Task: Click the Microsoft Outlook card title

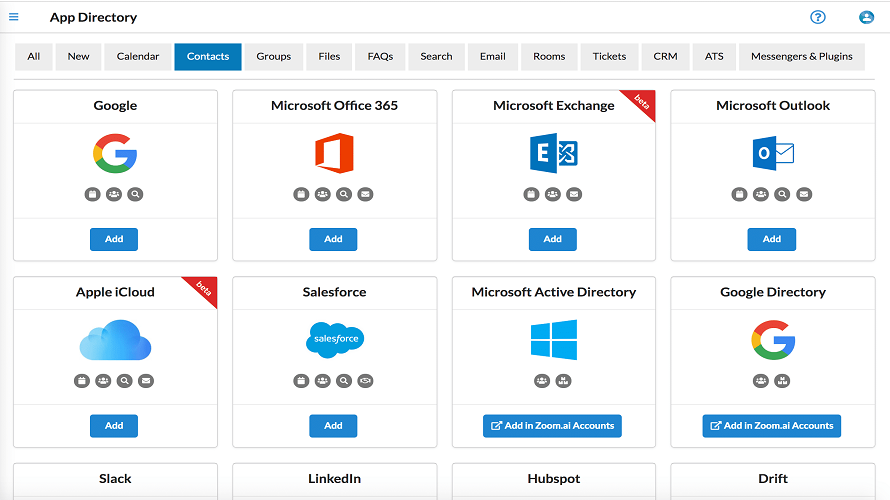Action: [773, 106]
